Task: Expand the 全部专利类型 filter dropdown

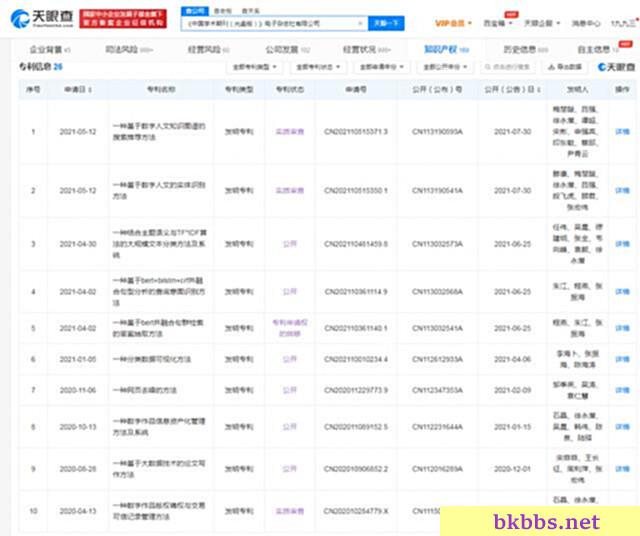Action: click(254, 67)
